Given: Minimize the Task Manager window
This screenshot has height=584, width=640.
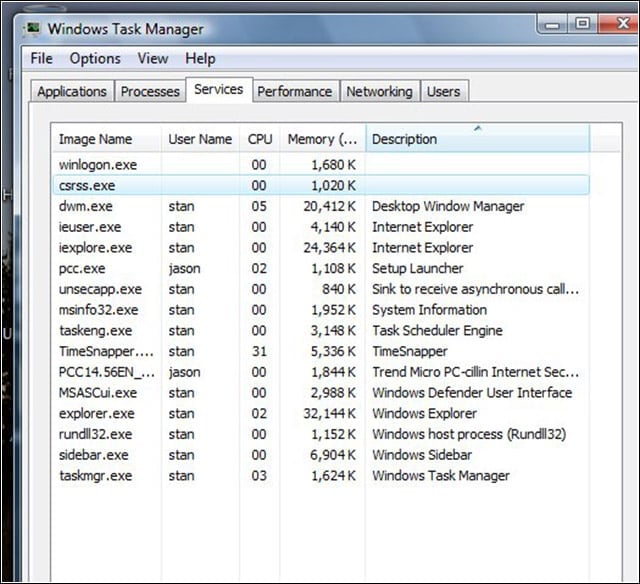Looking at the screenshot, I should 552,24.
